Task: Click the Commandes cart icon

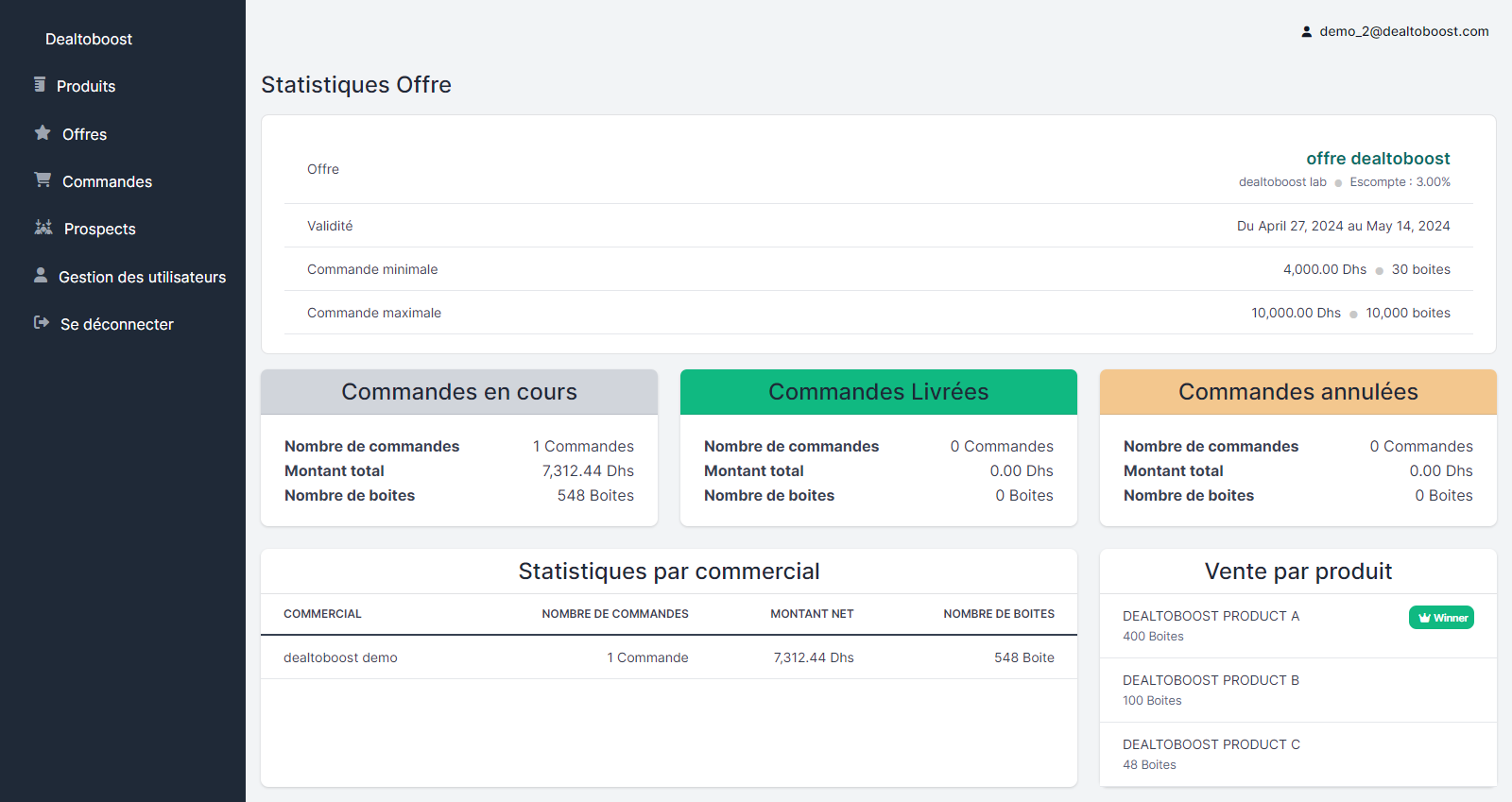Action: (x=43, y=179)
